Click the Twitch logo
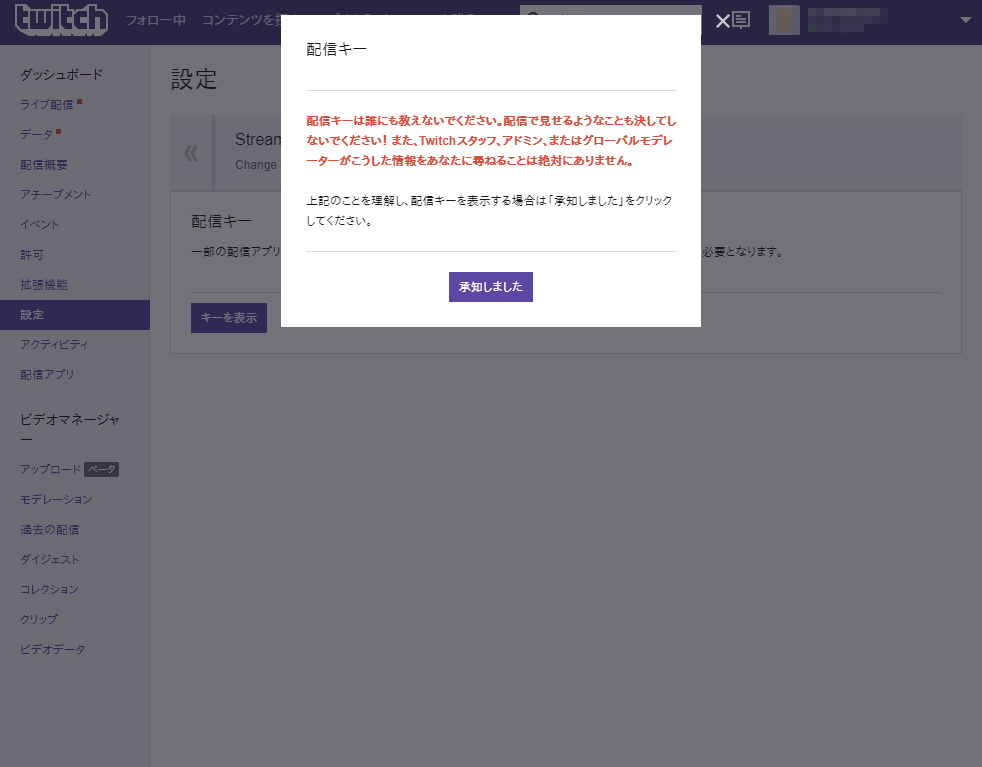The image size is (982, 767). pyautogui.click(x=61, y=19)
